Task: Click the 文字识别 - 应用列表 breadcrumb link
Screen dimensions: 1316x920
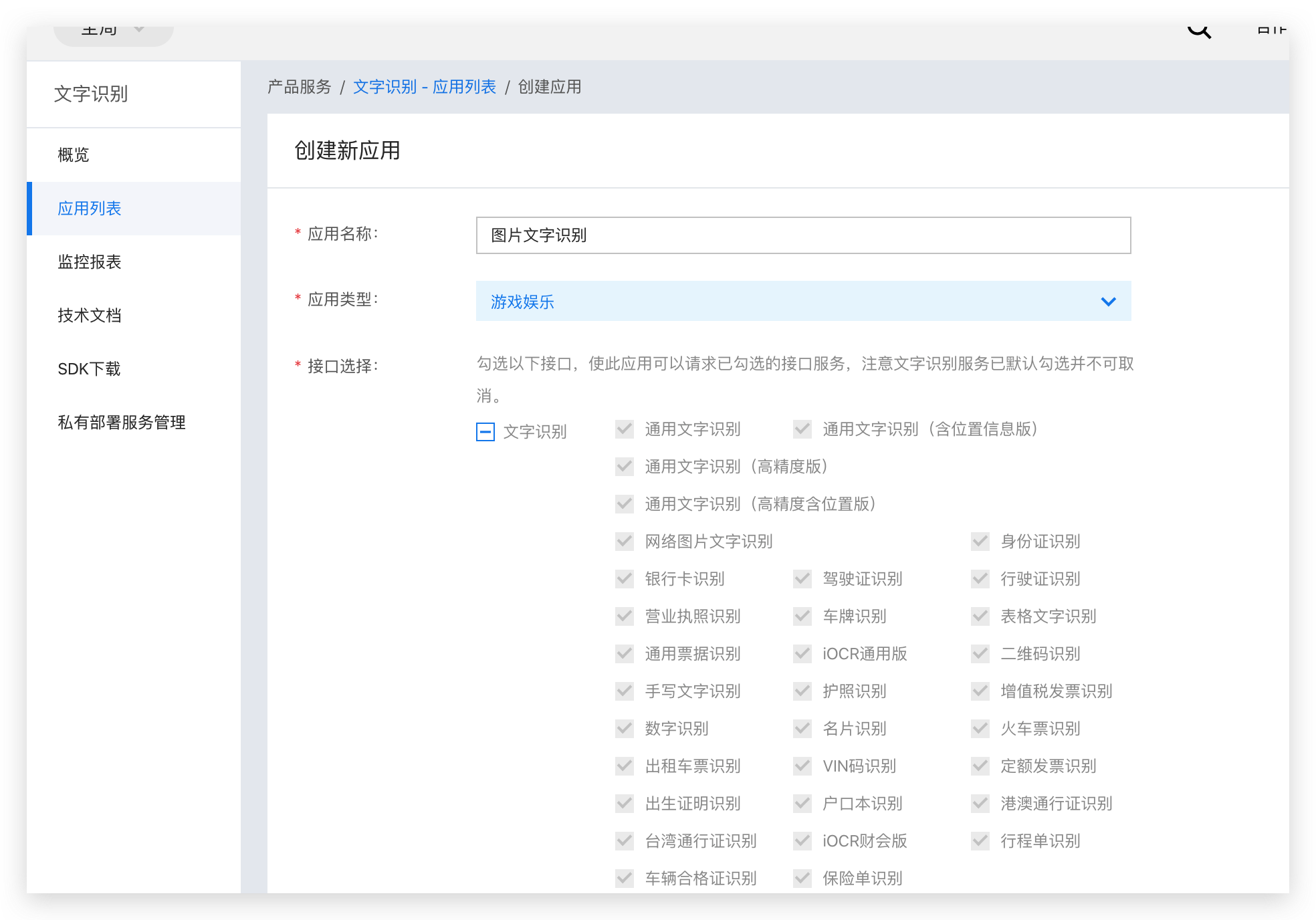Action: coord(424,87)
